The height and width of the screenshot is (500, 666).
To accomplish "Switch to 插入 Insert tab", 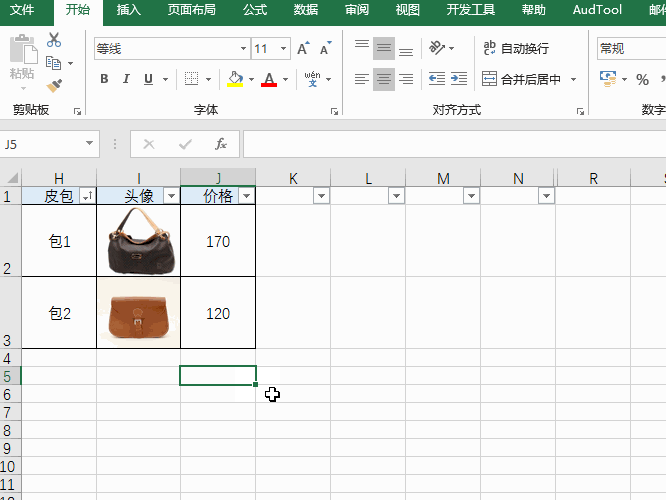I will (129, 10).
